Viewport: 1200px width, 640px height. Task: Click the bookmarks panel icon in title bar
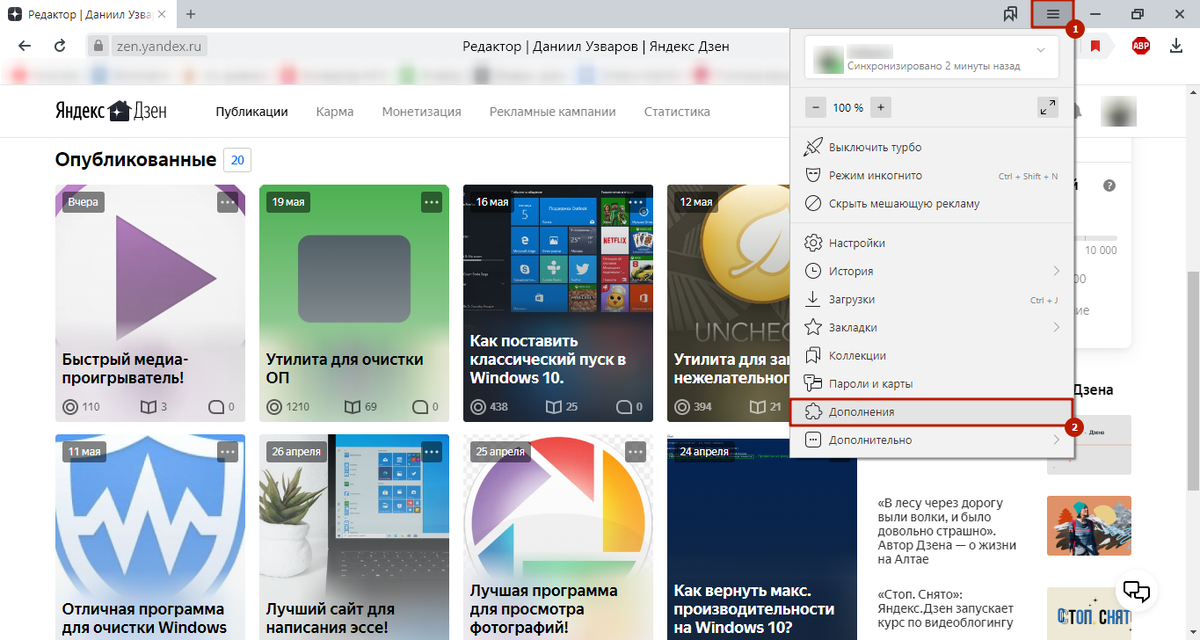(x=1010, y=14)
